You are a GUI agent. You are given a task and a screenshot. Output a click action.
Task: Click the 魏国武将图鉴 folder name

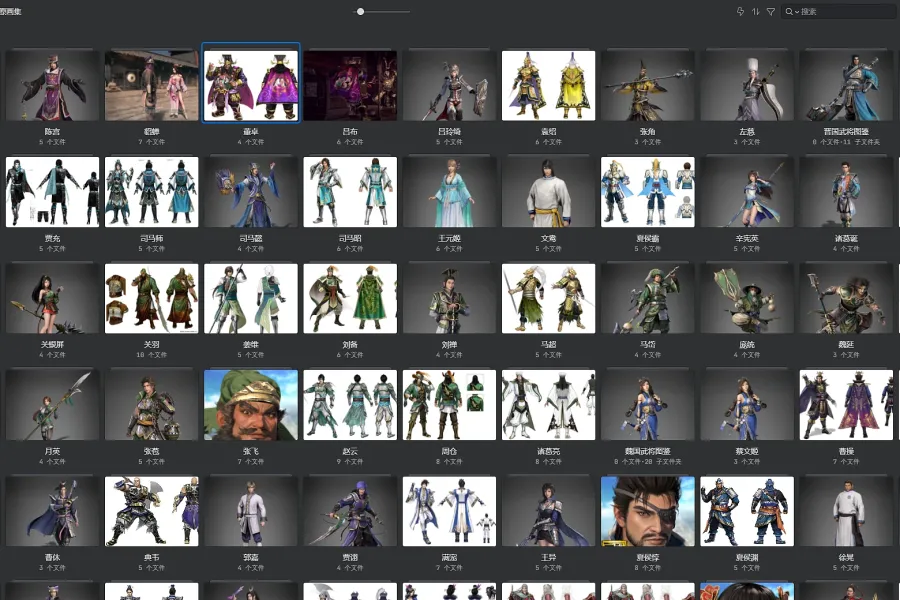(x=648, y=451)
